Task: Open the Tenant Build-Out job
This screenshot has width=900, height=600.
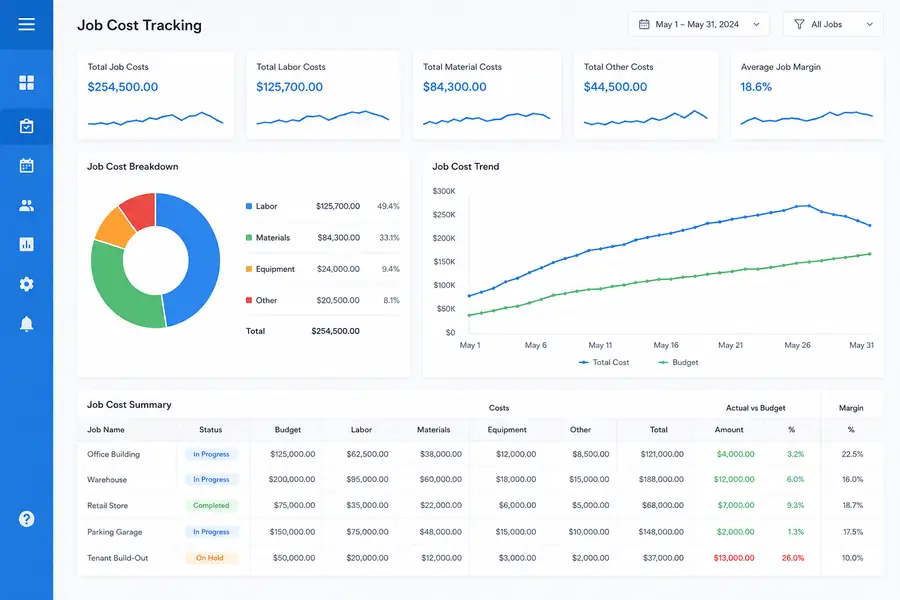Action: 480,558
